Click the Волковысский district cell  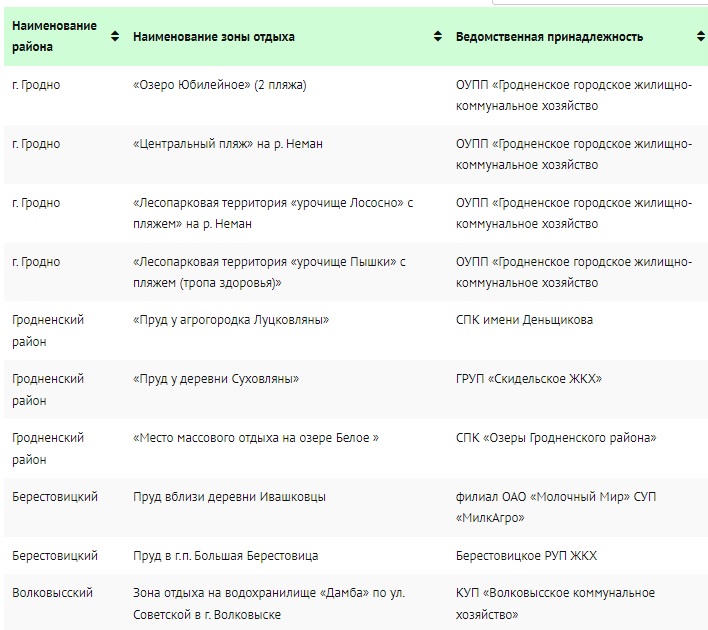pyautogui.click(x=52, y=593)
